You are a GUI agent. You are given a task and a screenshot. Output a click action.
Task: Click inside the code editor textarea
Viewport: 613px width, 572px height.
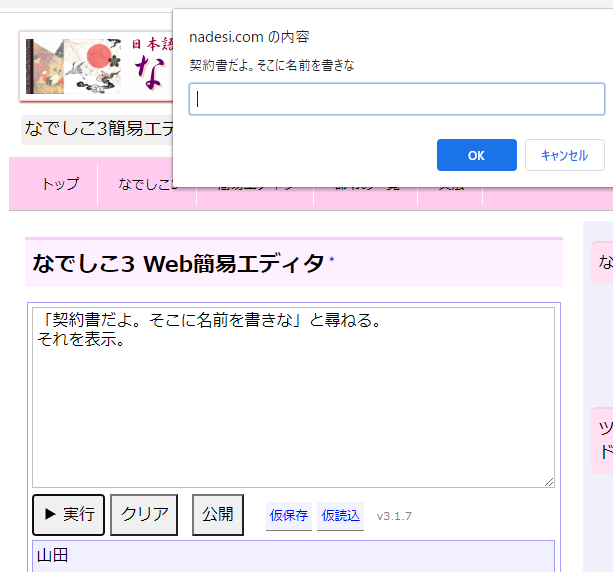(293, 397)
